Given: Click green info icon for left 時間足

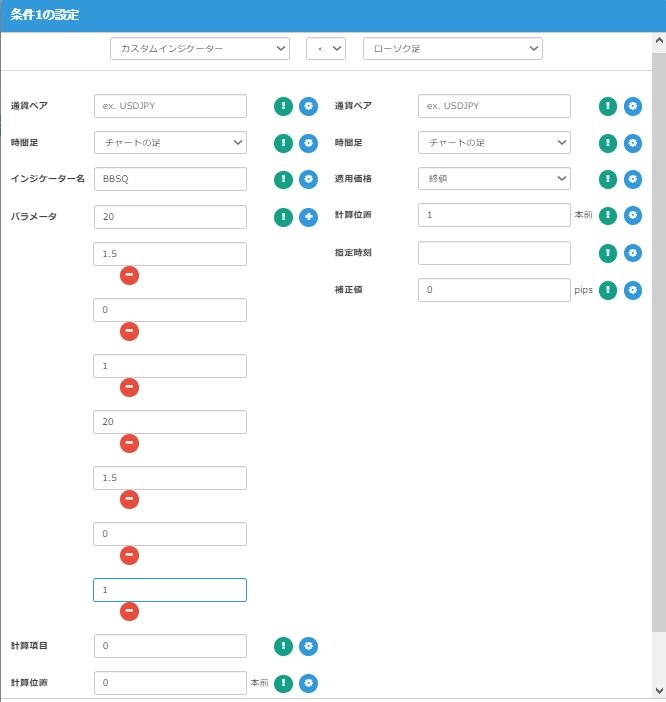Looking at the screenshot, I should [x=283, y=143].
